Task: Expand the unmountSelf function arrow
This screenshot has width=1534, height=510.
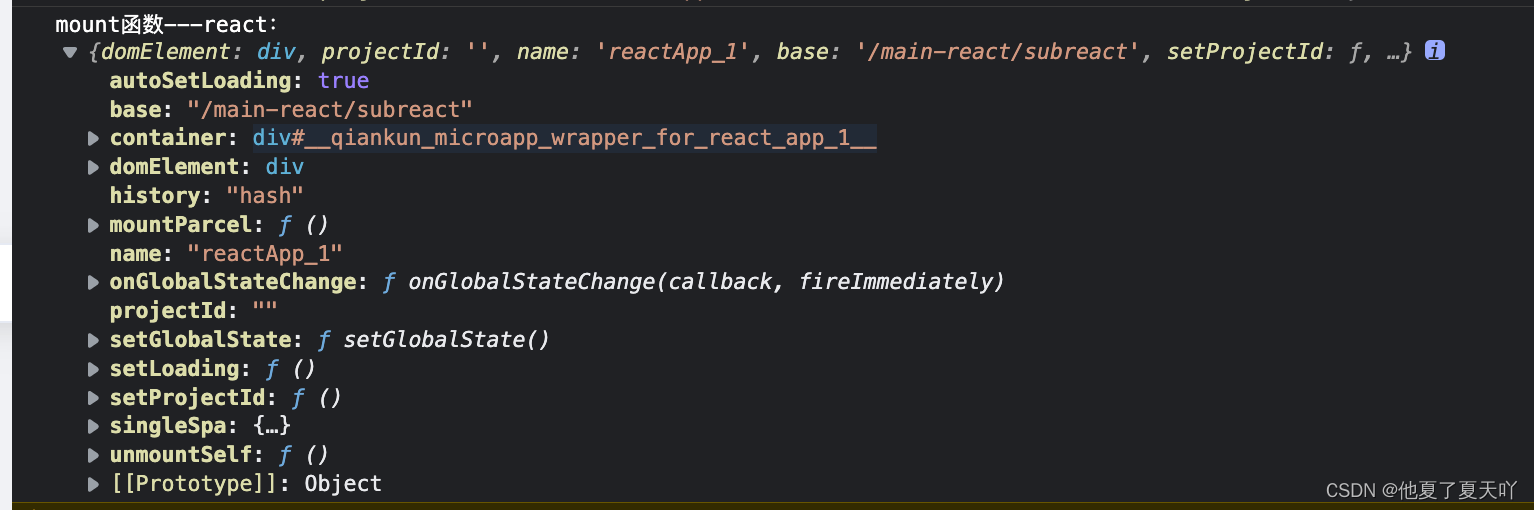Action: click(x=93, y=455)
